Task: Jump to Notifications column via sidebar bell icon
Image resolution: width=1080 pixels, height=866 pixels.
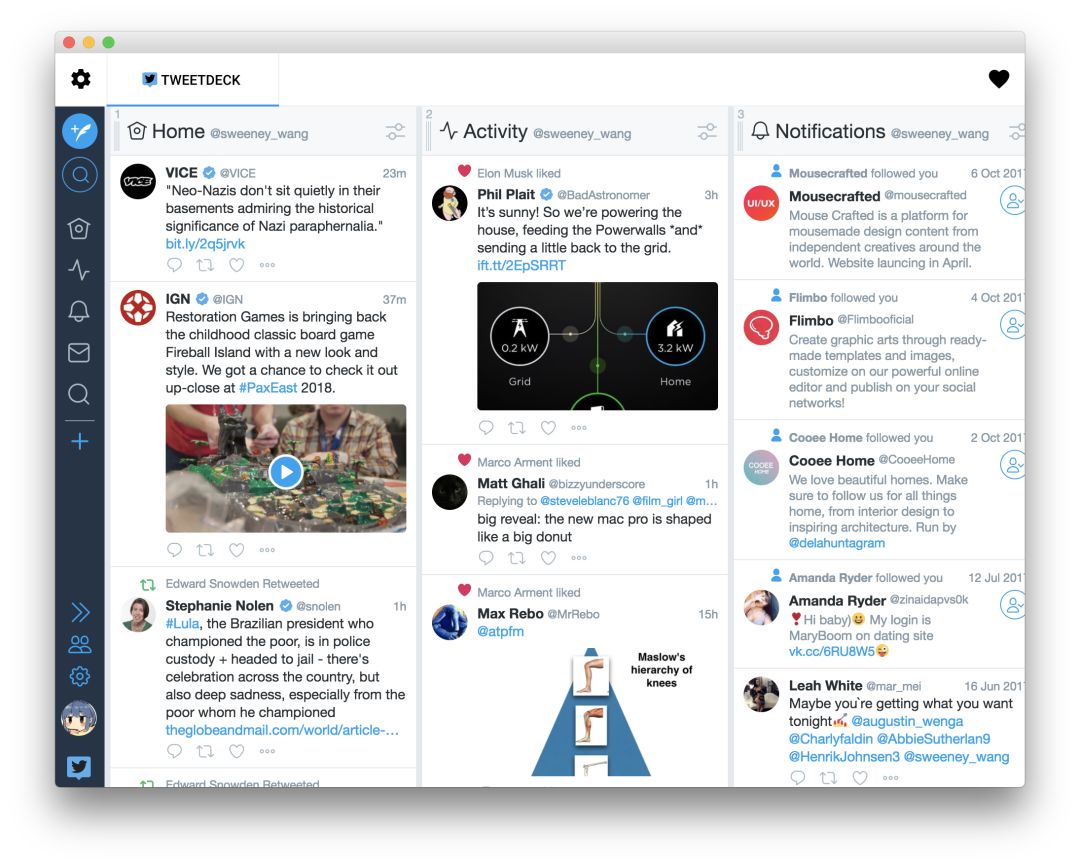Action: click(x=79, y=311)
